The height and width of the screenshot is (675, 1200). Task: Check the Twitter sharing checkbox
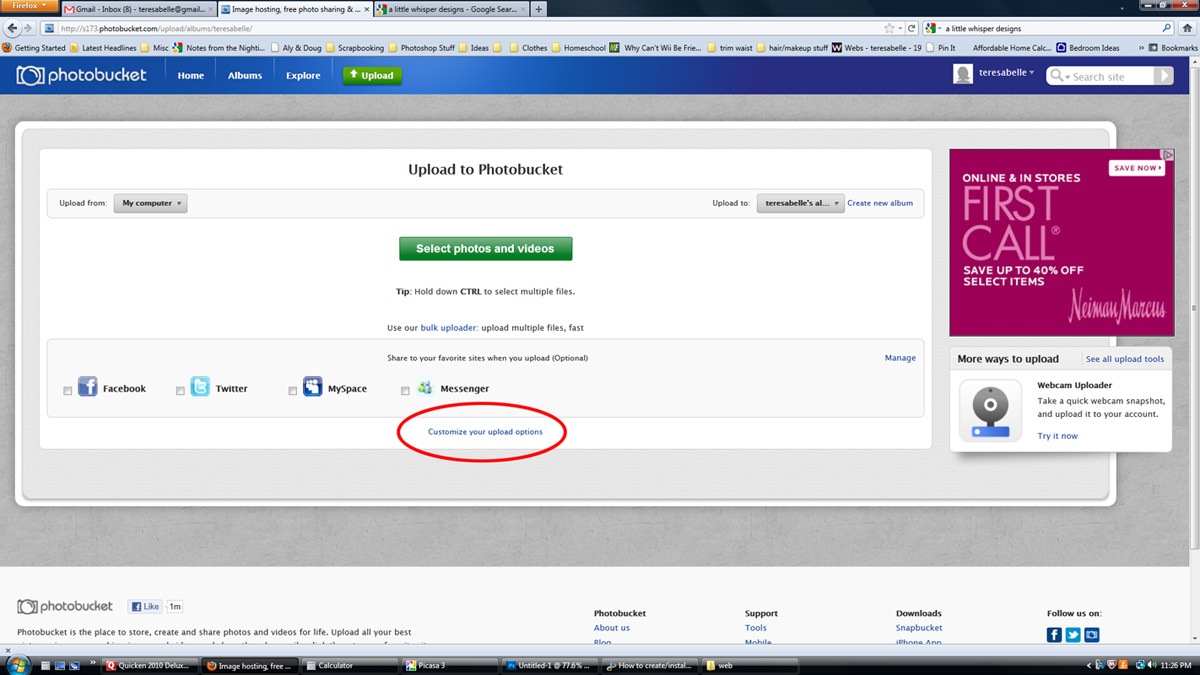coord(180,391)
